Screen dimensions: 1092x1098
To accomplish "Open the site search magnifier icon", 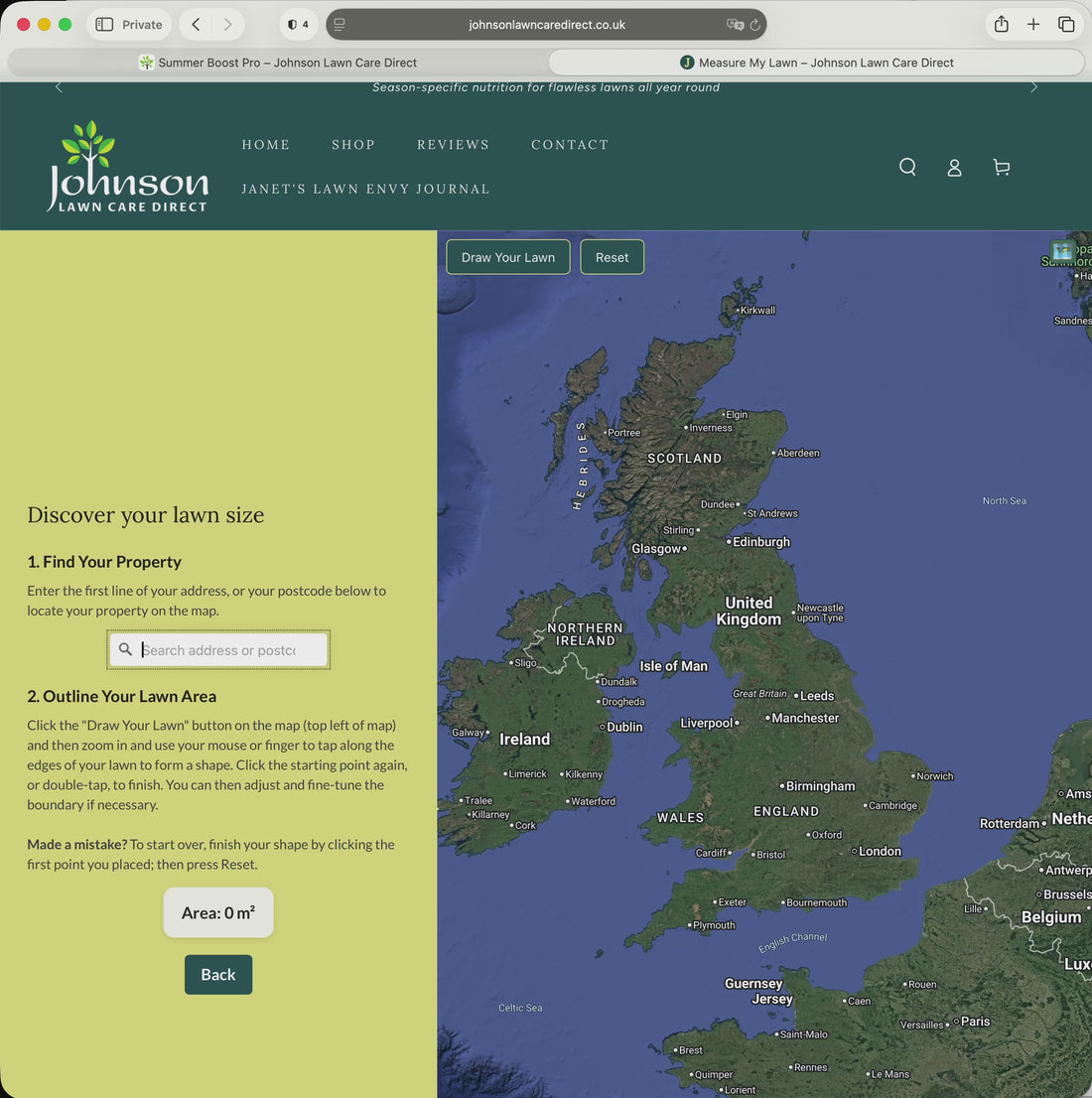I will (907, 167).
